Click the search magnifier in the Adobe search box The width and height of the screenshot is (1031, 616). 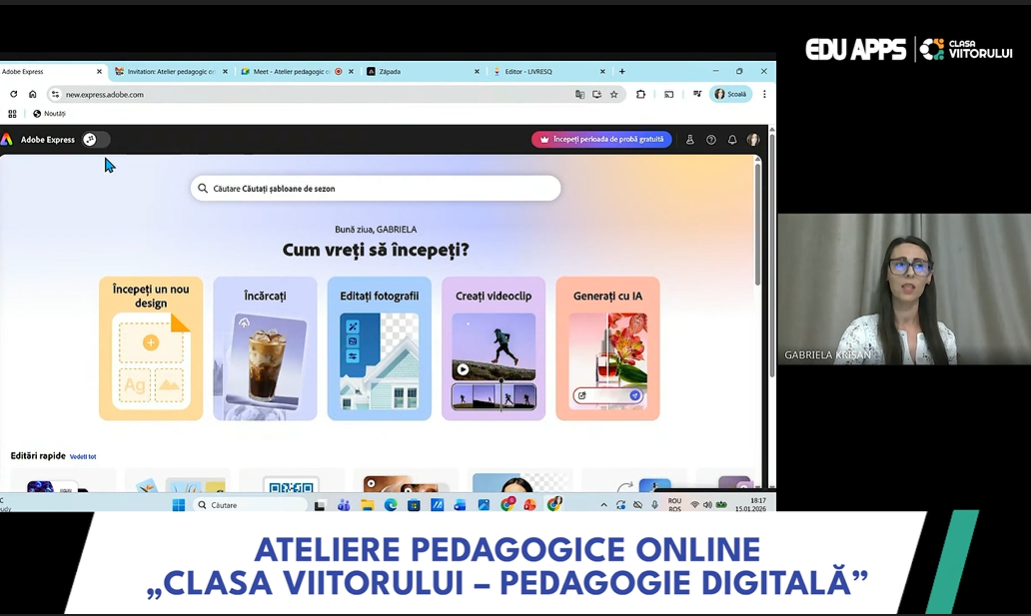[203, 188]
